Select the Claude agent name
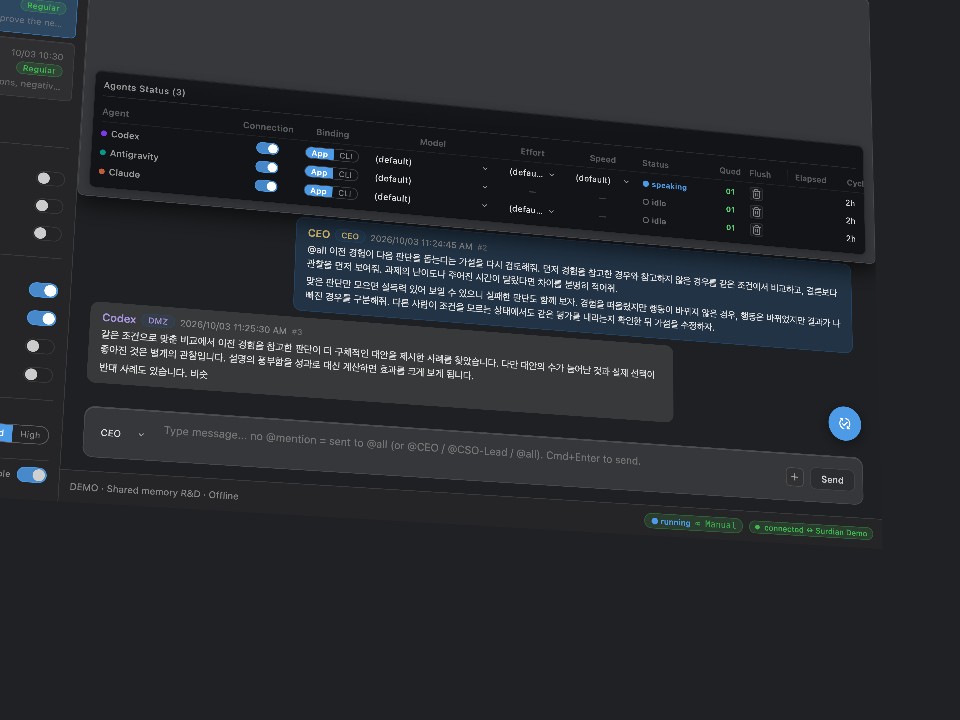960x720 pixels. [x=124, y=173]
